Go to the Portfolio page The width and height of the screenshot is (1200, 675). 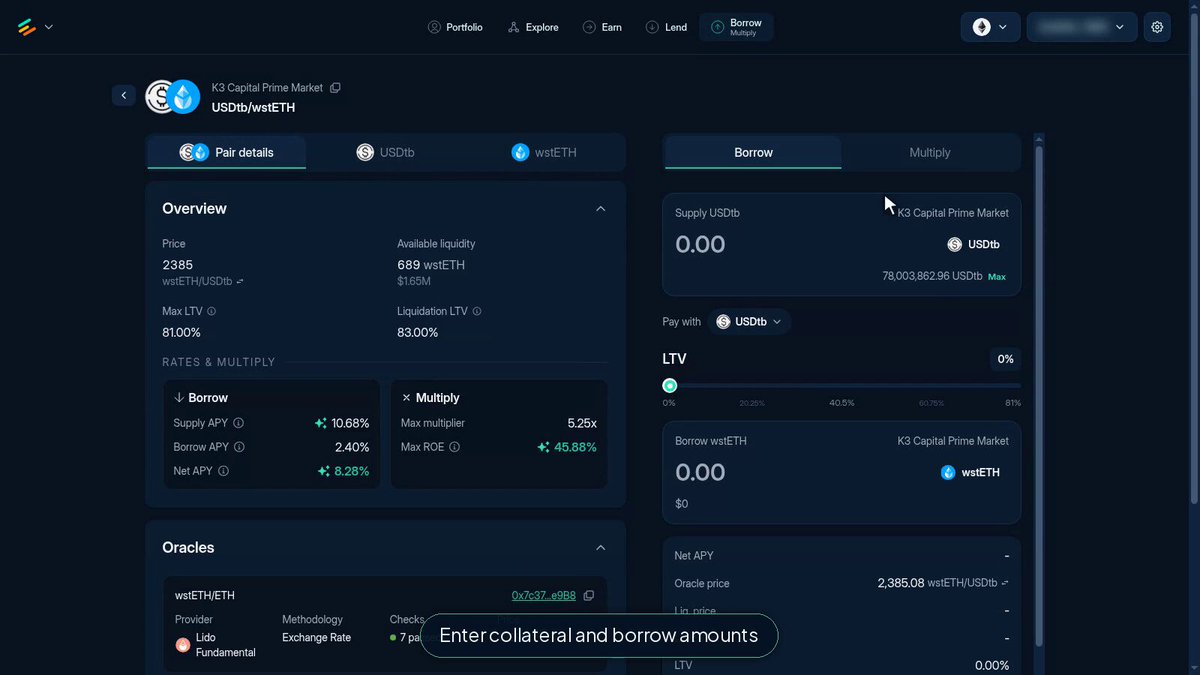[x=455, y=27]
